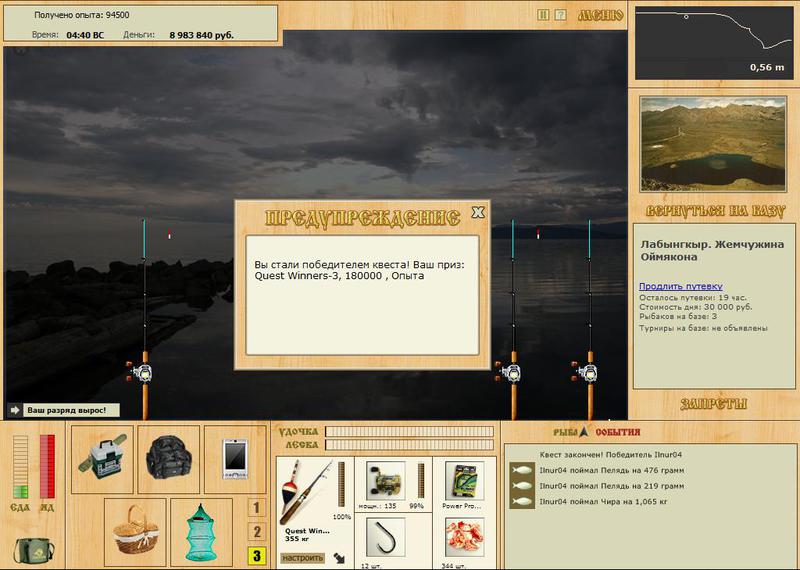This screenshot has width=800, height=570.
Task: Click the middle fishing rod's reel
Action: coord(510,371)
